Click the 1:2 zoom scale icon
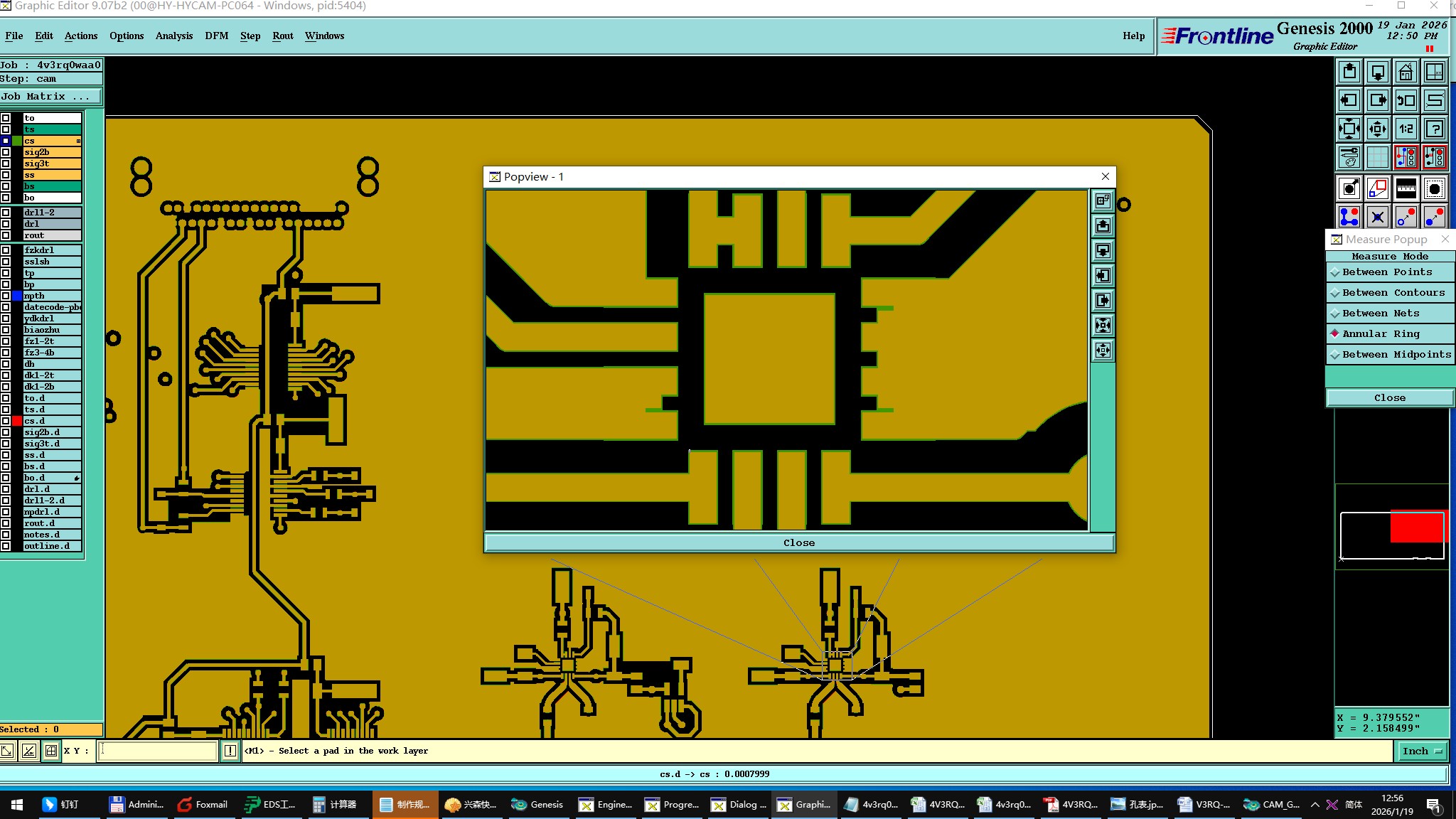Image resolution: width=1456 pixels, height=819 pixels. (1406, 129)
